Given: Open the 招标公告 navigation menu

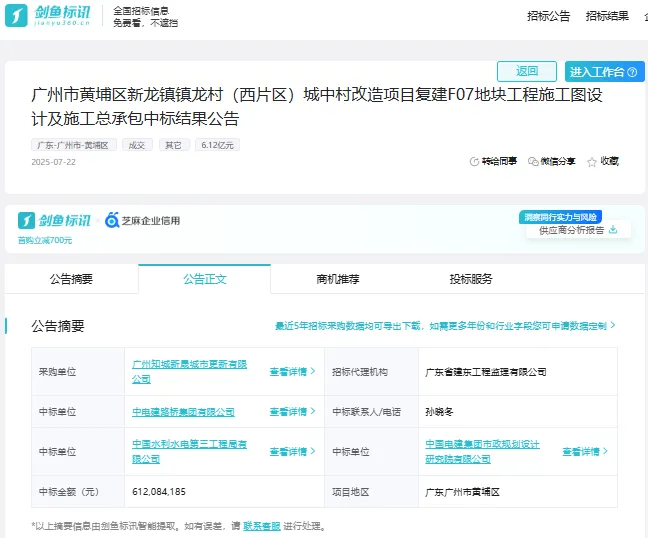Looking at the screenshot, I should point(548,16).
